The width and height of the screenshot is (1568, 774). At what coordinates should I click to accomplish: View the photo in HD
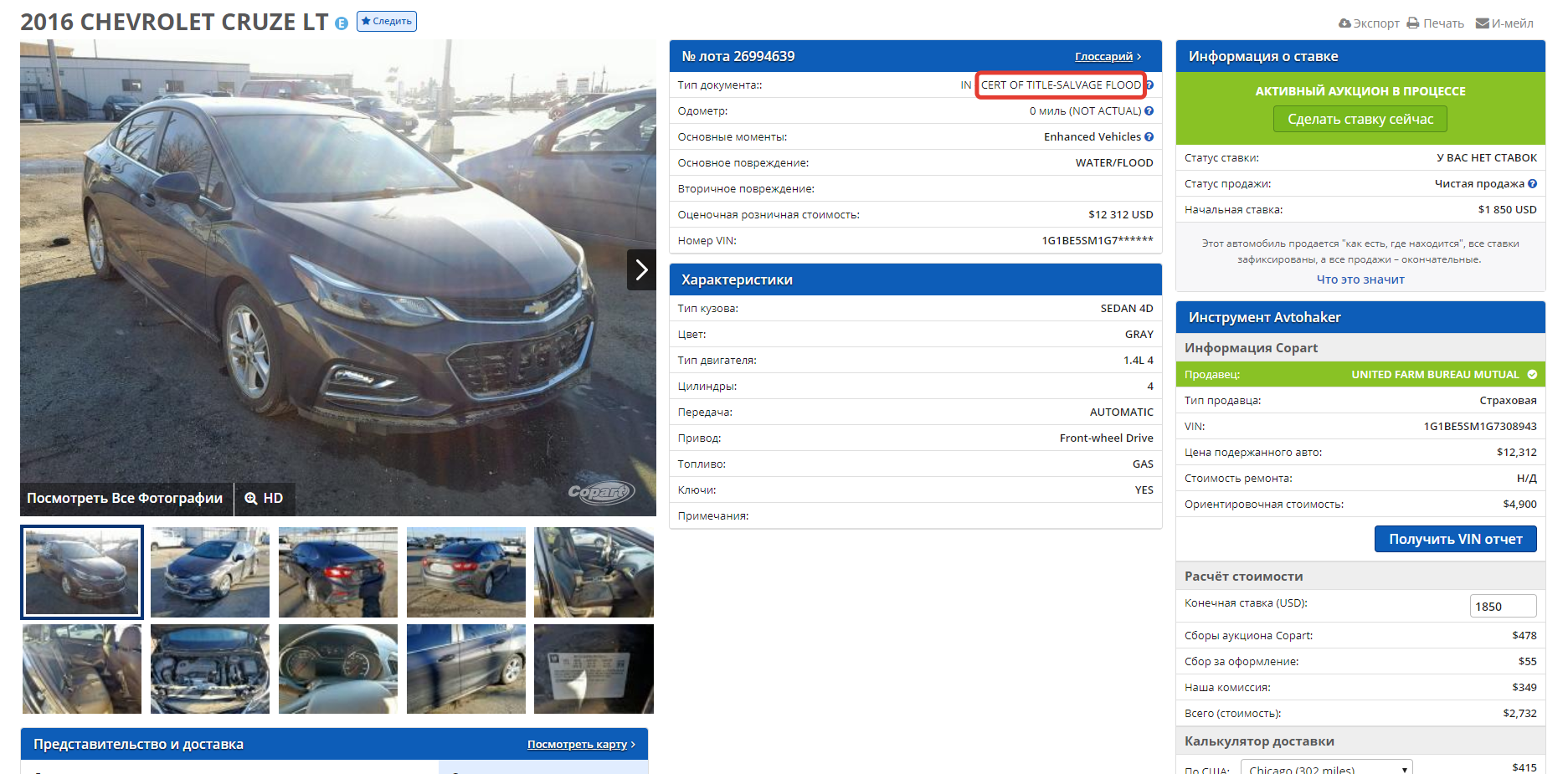[264, 499]
